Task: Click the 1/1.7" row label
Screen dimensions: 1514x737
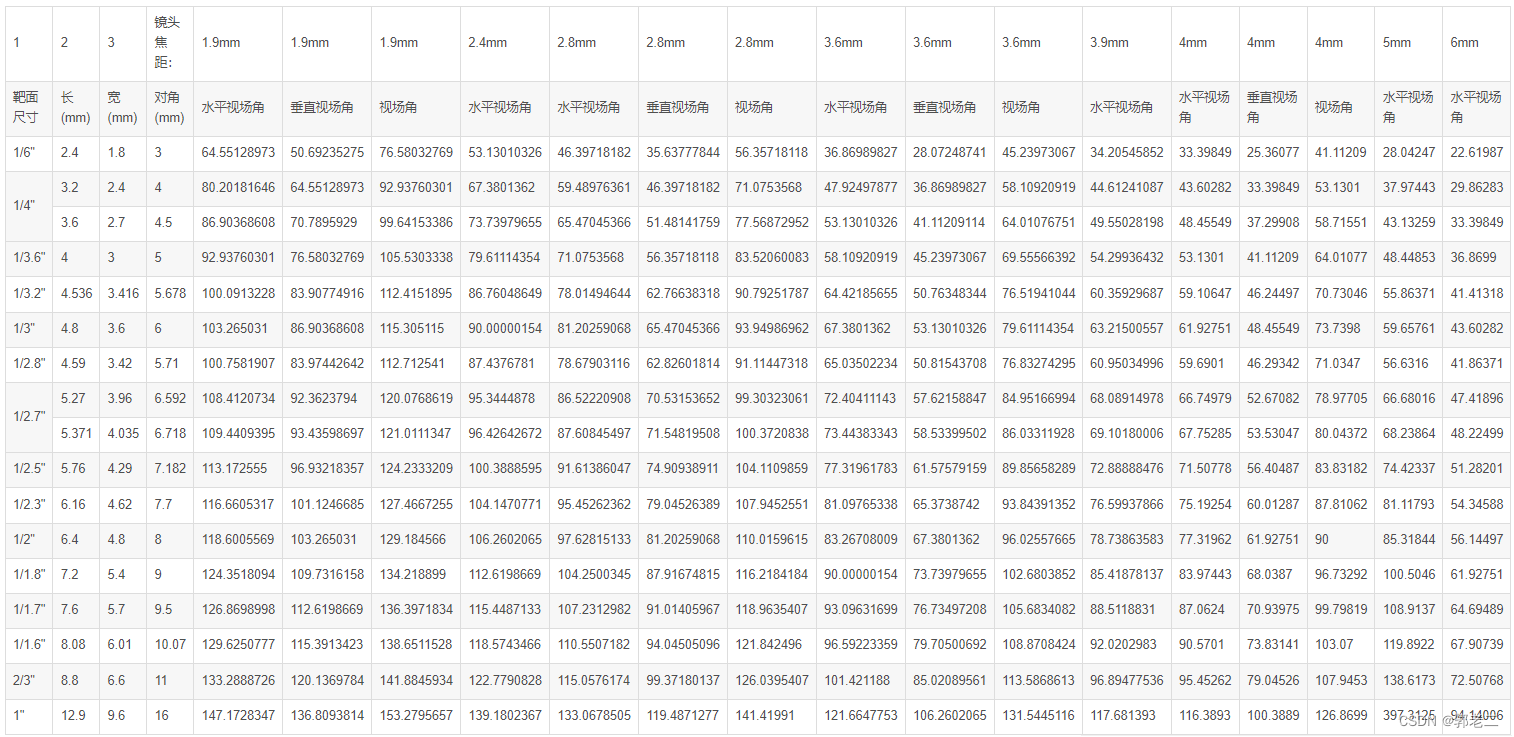Action: click(28, 609)
